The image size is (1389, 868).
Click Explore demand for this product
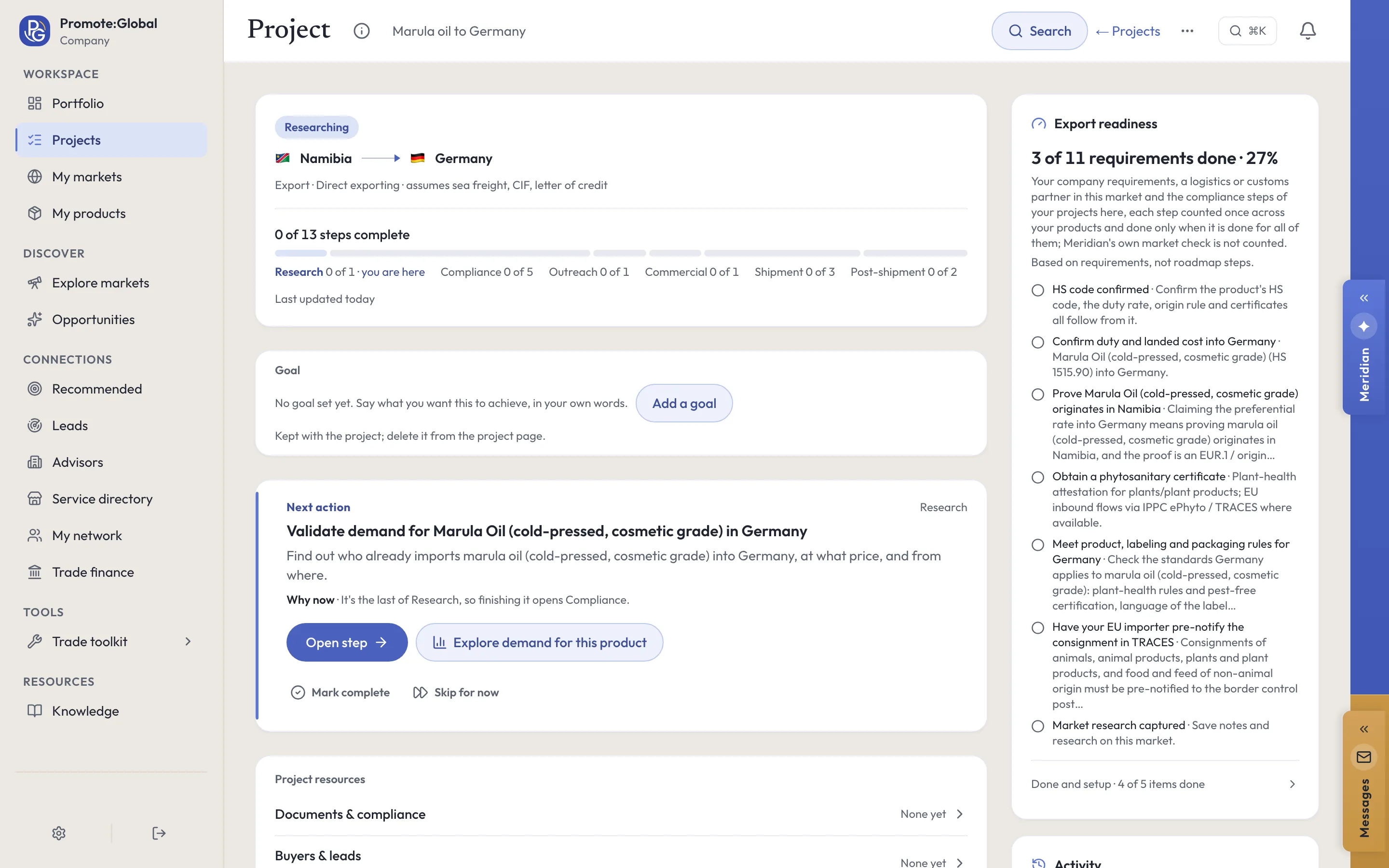pyautogui.click(x=539, y=642)
